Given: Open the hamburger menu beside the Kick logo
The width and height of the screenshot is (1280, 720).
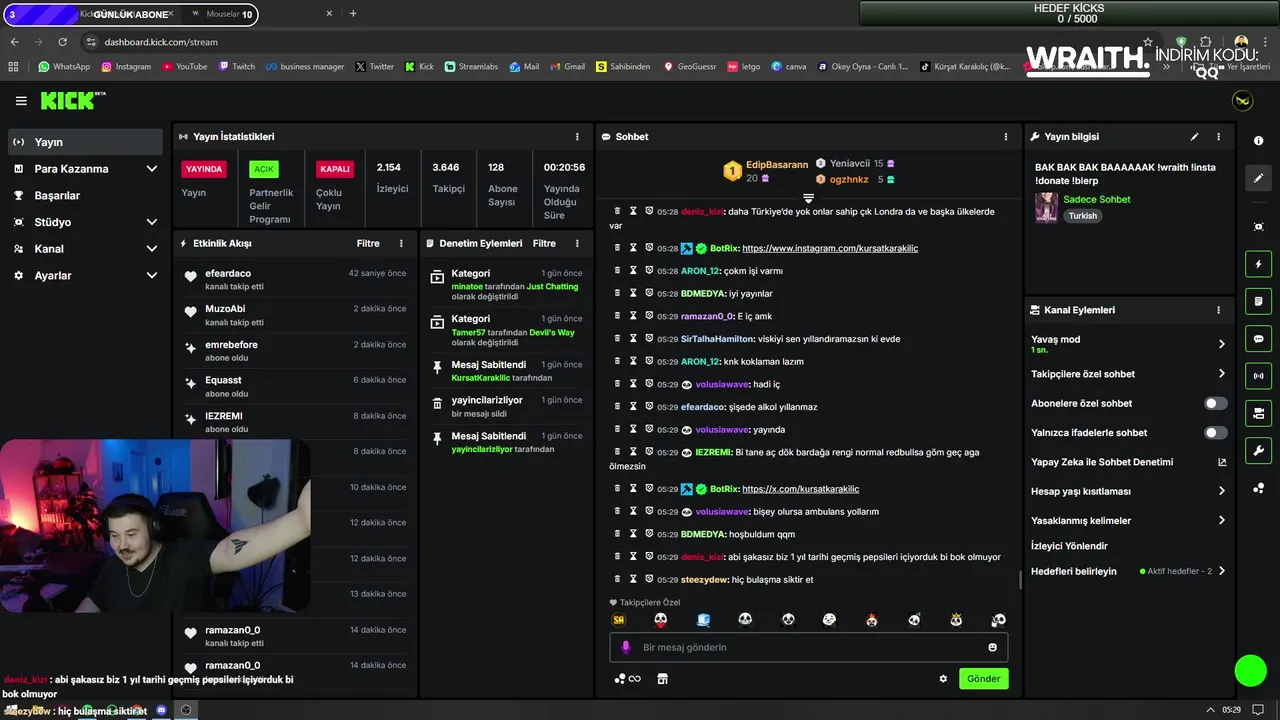Looking at the screenshot, I should pos(21,101).
